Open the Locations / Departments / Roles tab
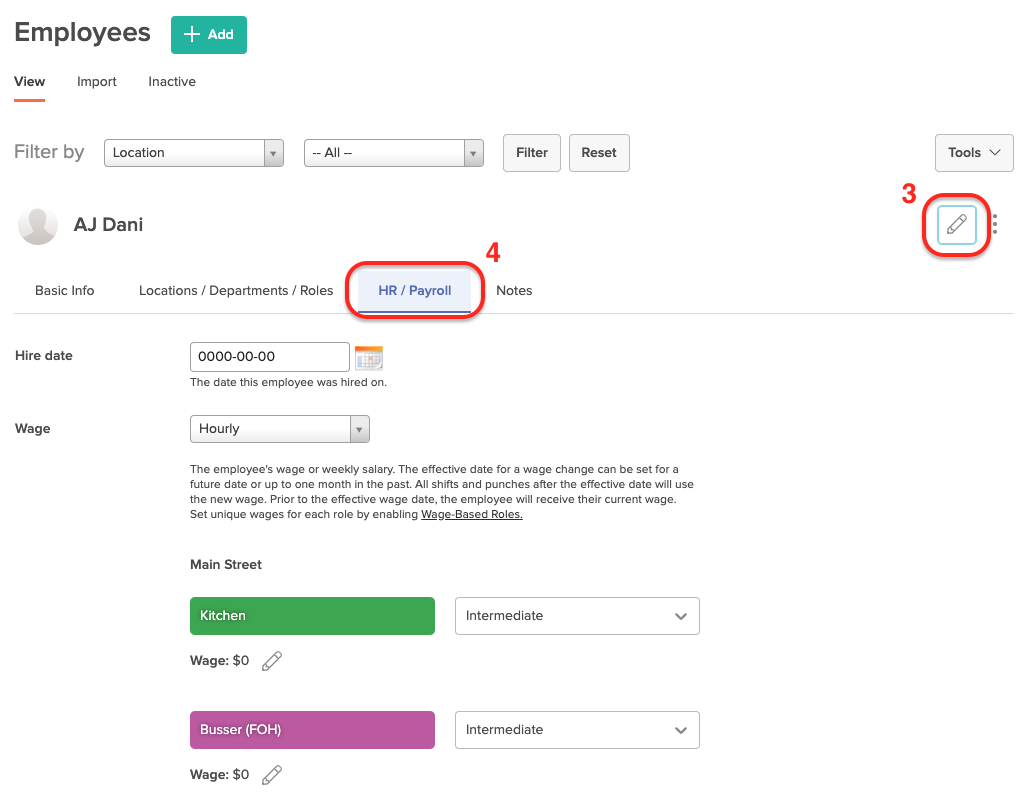Image resolution: width=1026 pixels, height=800 pixels. click(236, 290)
